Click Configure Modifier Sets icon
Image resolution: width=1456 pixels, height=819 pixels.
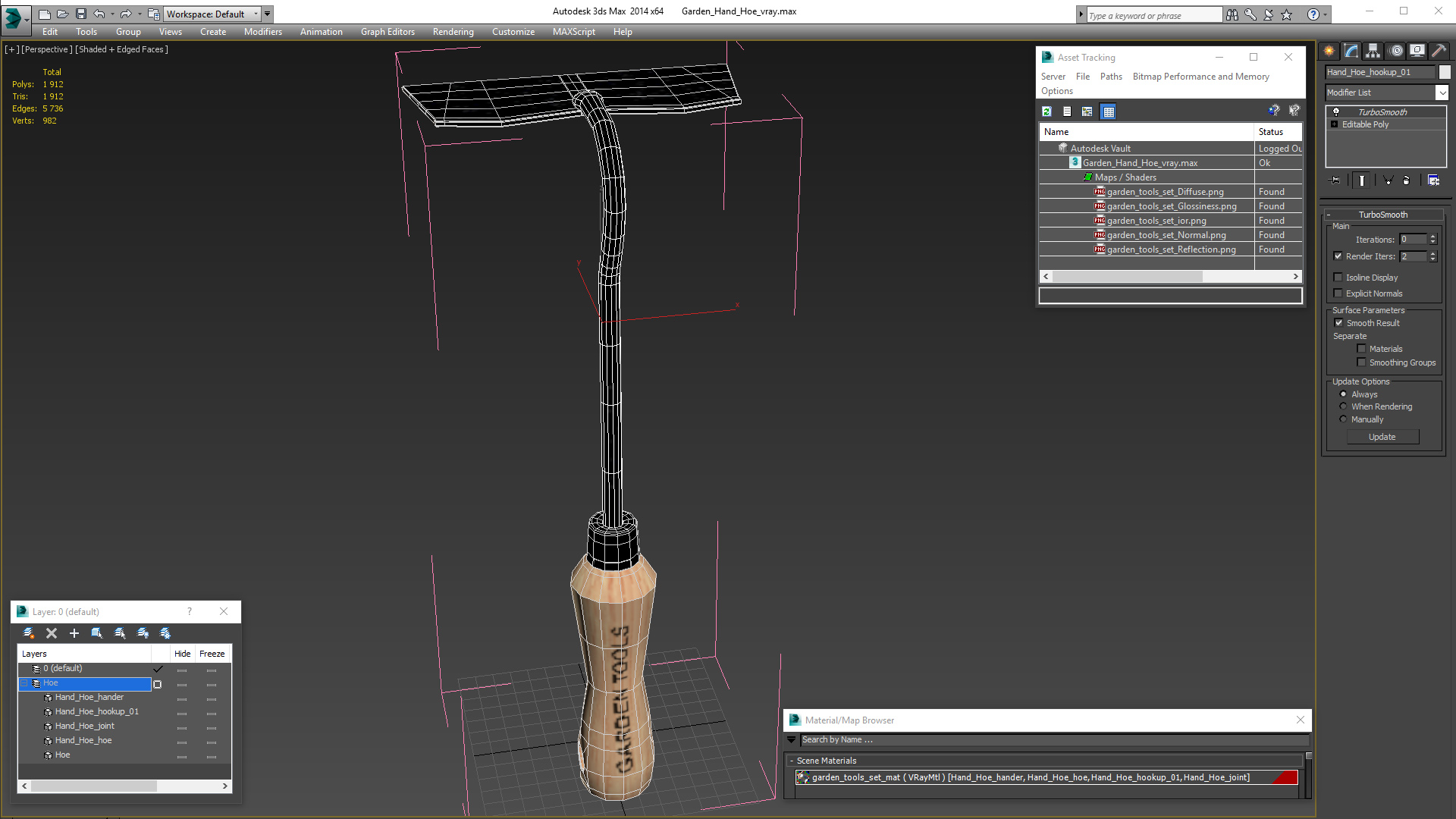pos(1433,180)
